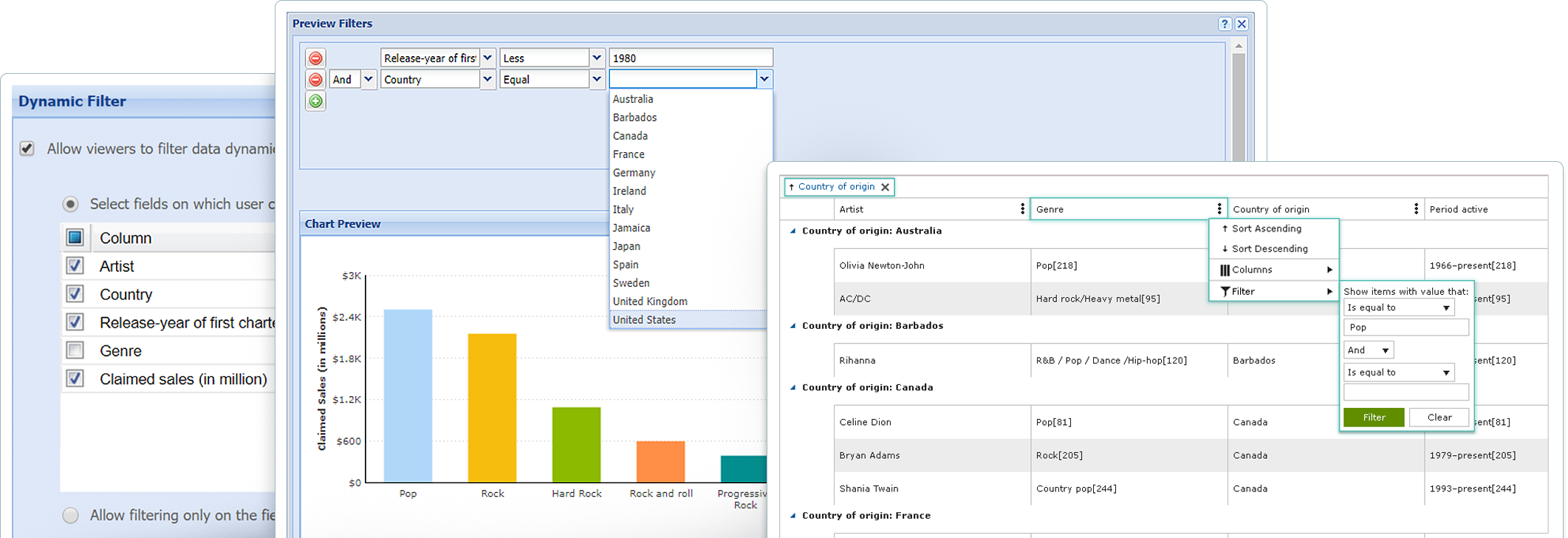
Task: Select the 'Select fields on which user' radio
Action: click(x=70, y=204)
